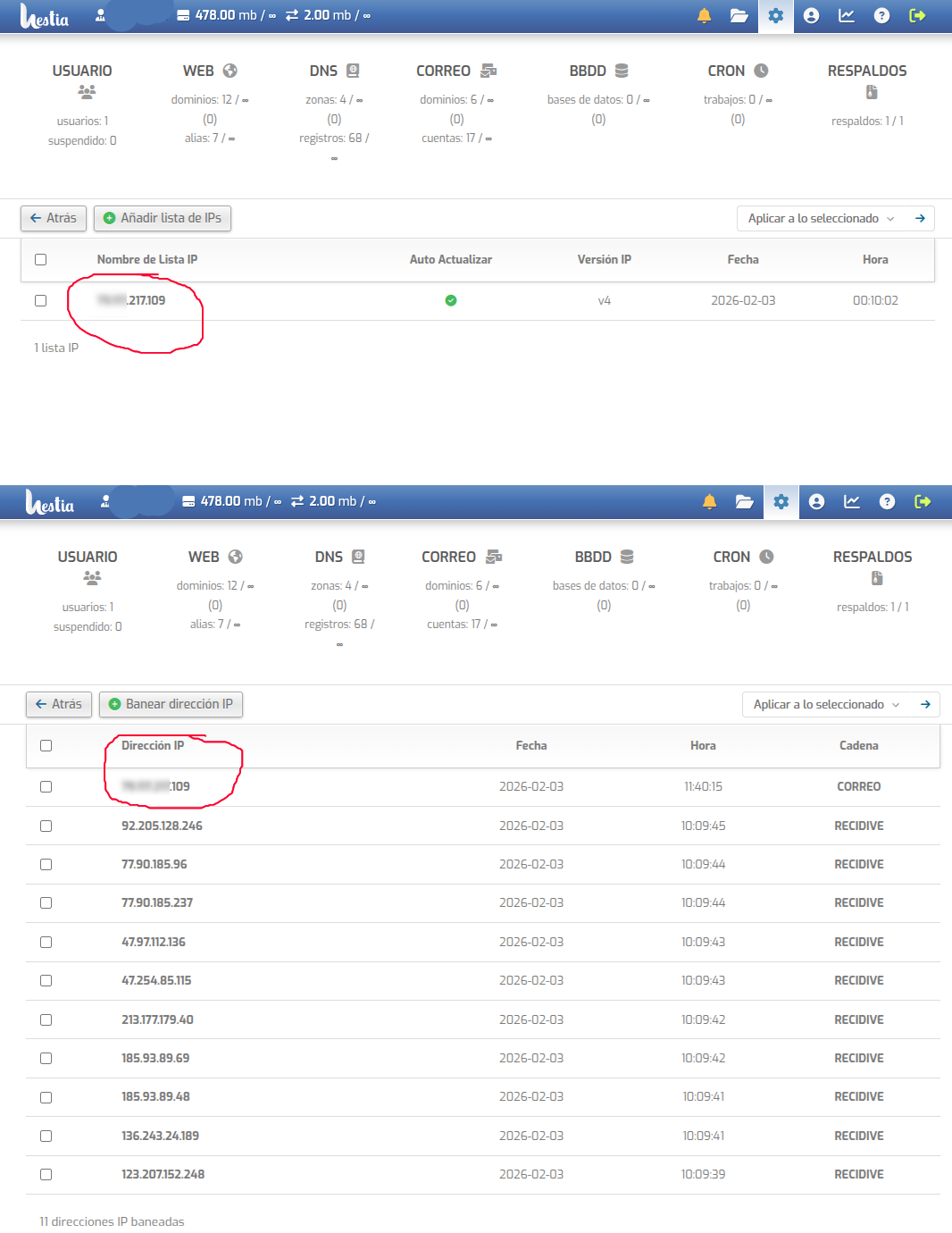Click the help question mark in topmost header
Screen dimensions: 952x1233
(881, 16)
